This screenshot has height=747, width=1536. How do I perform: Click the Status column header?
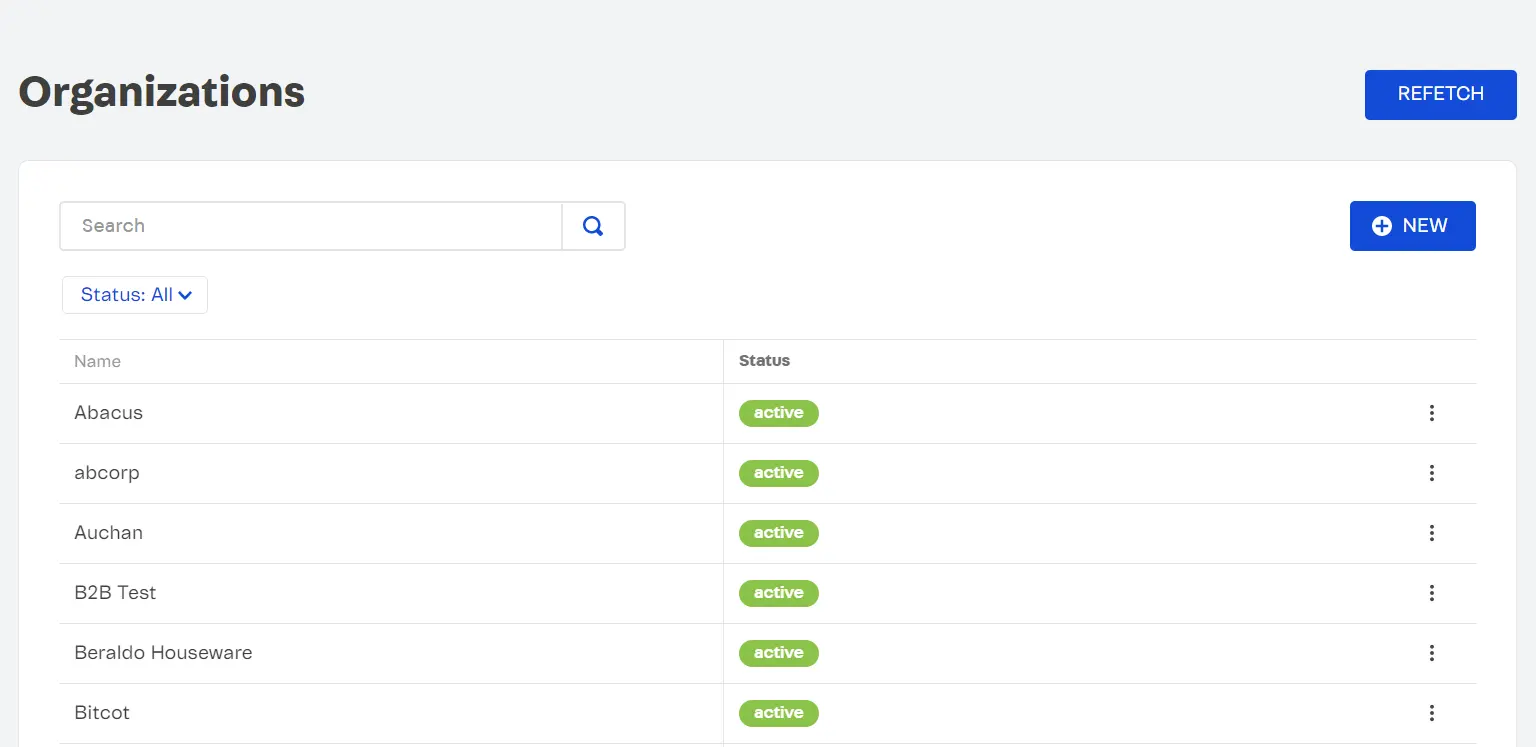(764, 361)
